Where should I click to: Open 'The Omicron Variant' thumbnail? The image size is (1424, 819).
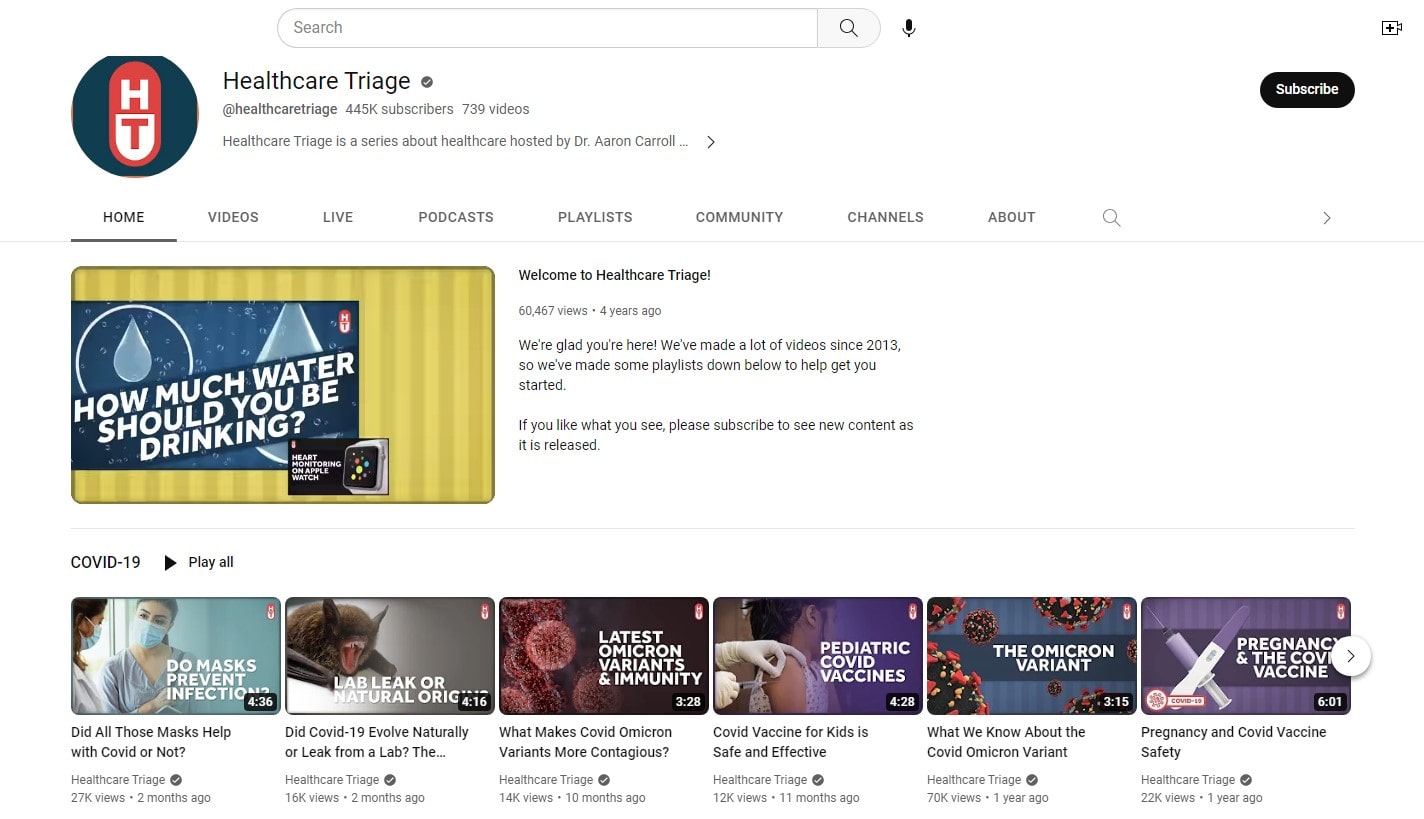coord(1032,656)
